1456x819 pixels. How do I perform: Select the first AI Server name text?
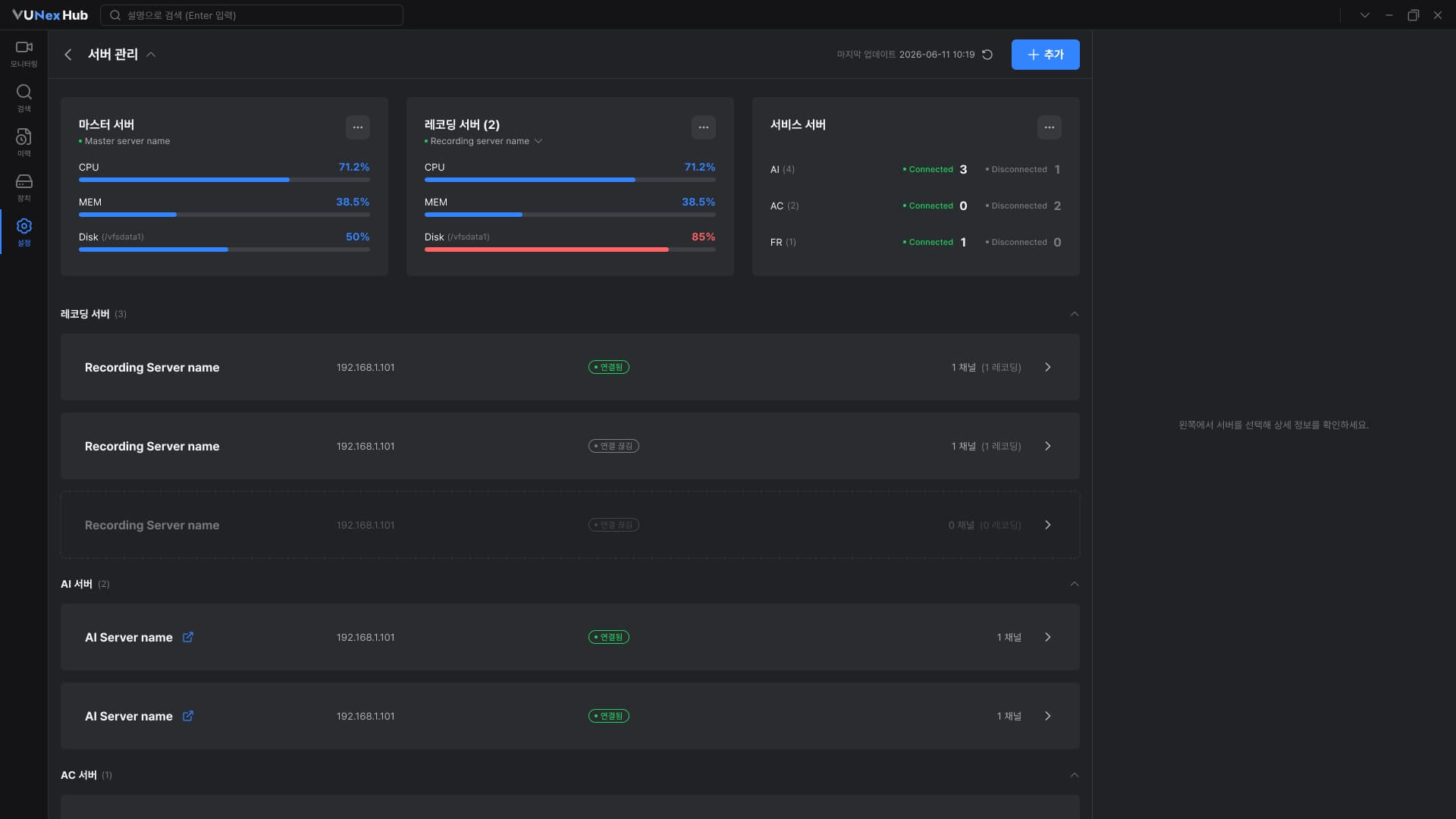[x=129, y=637]
